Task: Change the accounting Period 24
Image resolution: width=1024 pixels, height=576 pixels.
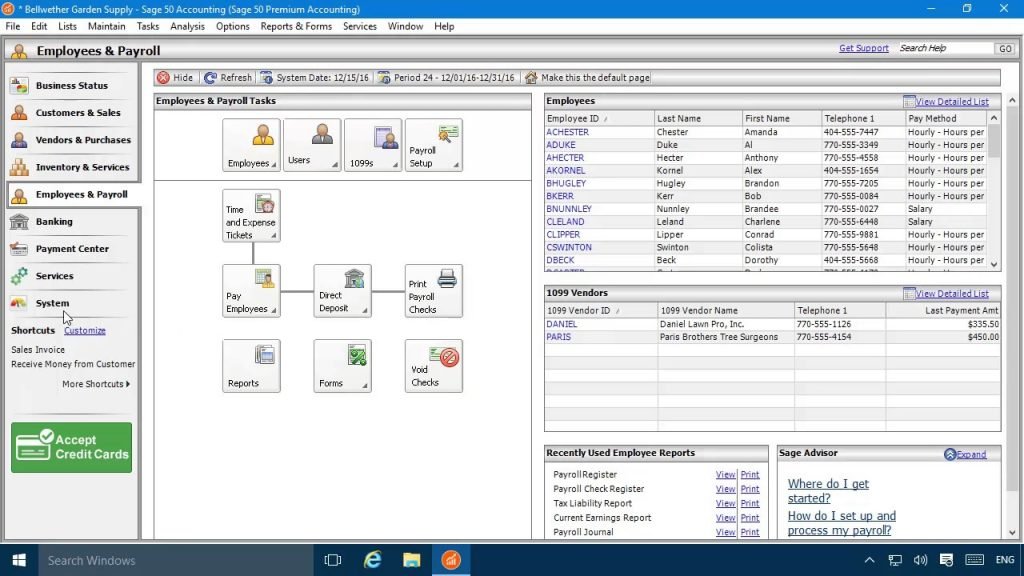Action: [446, 78]
